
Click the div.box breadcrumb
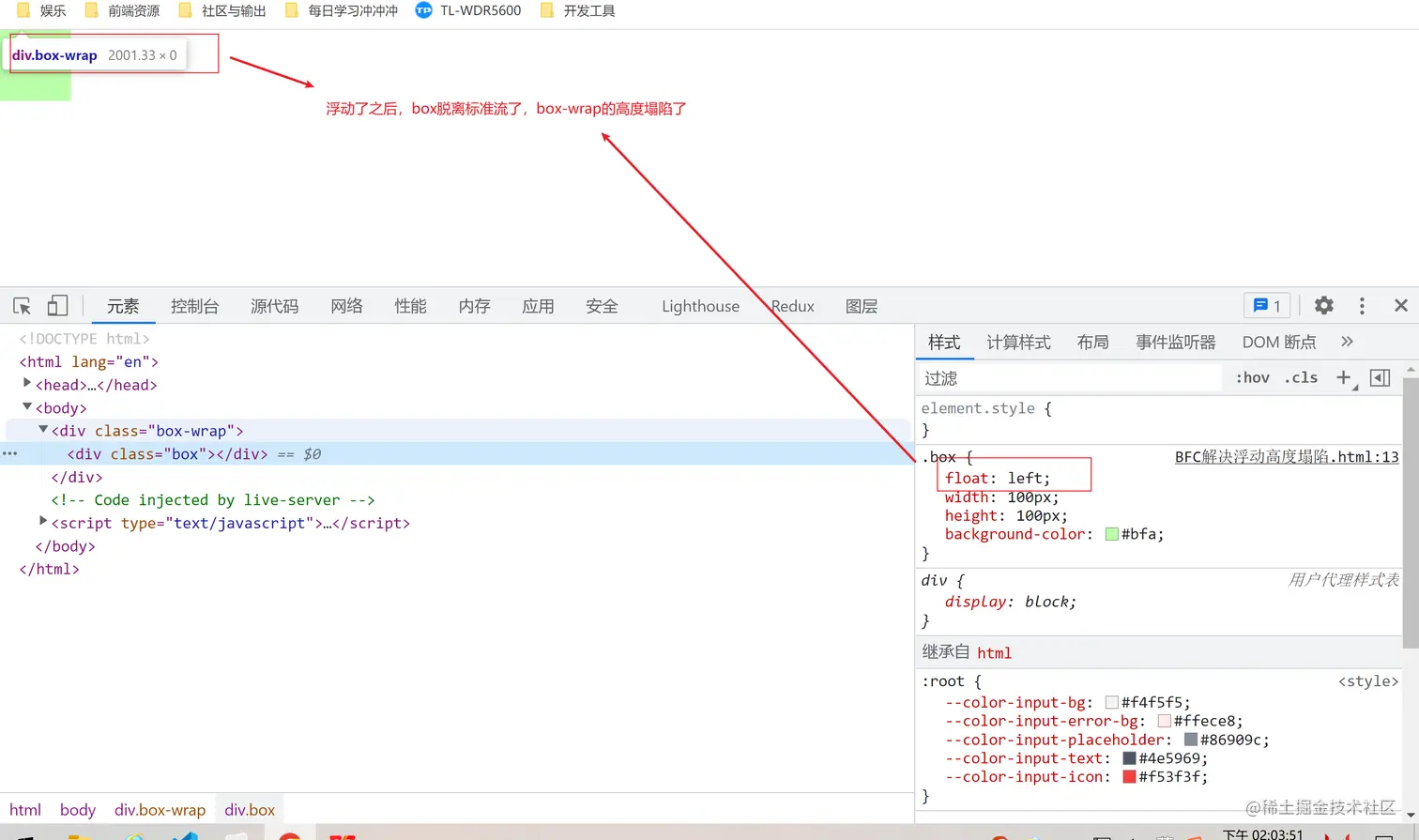pos(250,810)
